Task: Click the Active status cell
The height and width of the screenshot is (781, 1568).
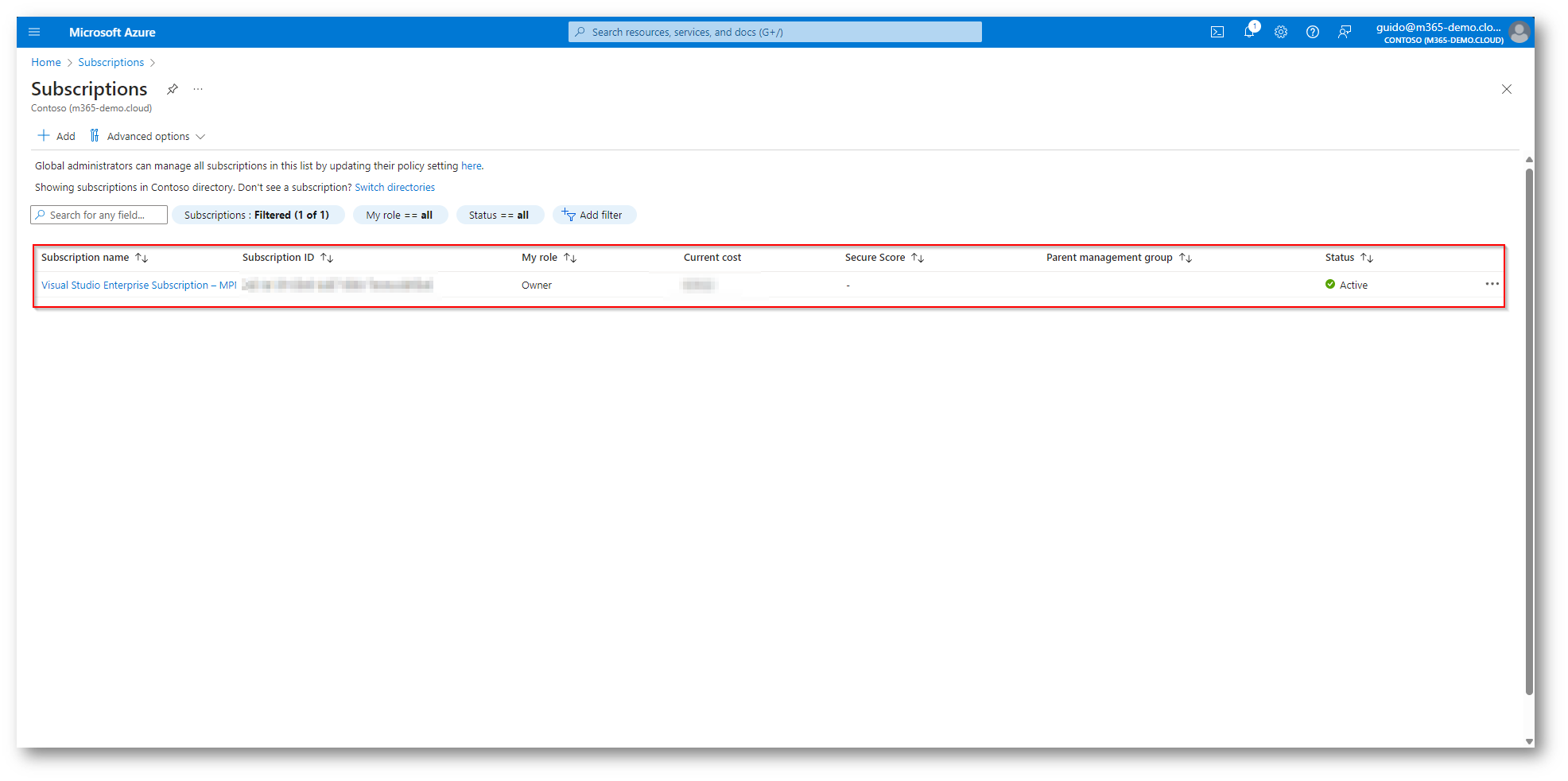Action: point(1346,285)
